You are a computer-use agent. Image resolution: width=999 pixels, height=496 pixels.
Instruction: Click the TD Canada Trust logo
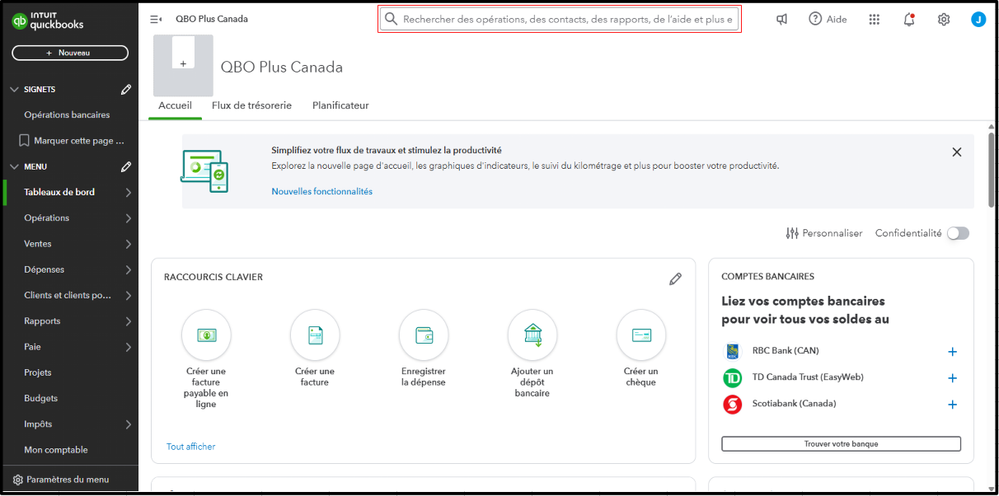733,378
